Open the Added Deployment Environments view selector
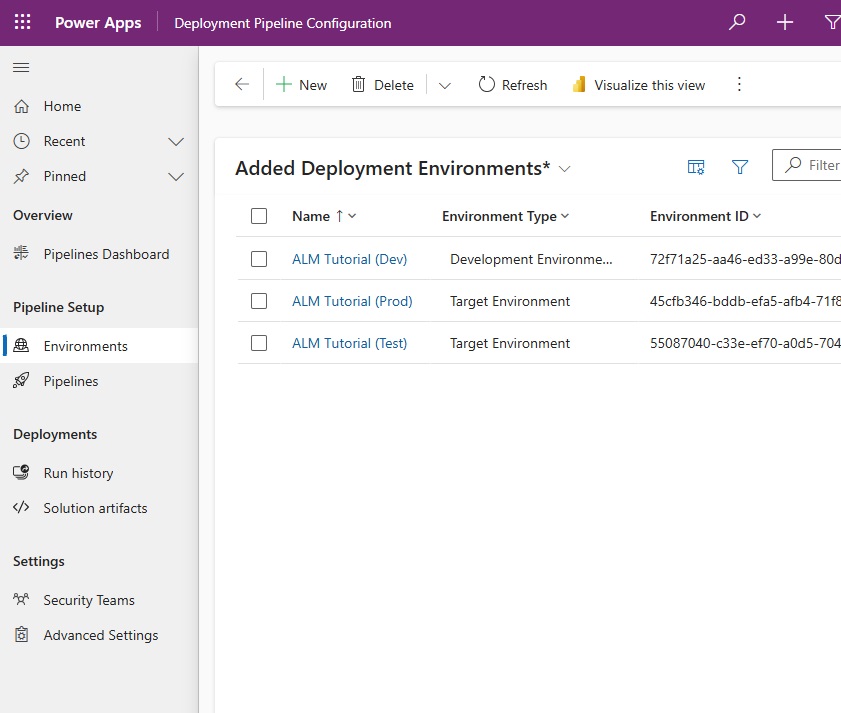Screen dimensions: 841x713 (403, 168)
